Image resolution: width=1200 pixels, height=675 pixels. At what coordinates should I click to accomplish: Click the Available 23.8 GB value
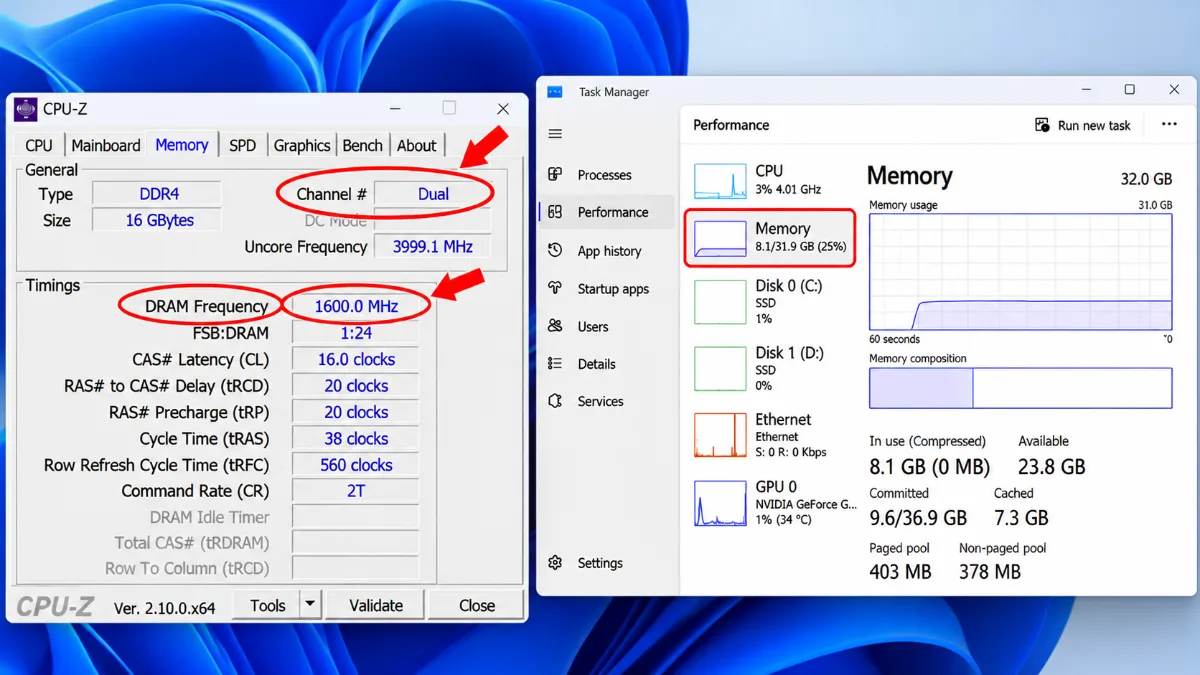point(1051,467)
